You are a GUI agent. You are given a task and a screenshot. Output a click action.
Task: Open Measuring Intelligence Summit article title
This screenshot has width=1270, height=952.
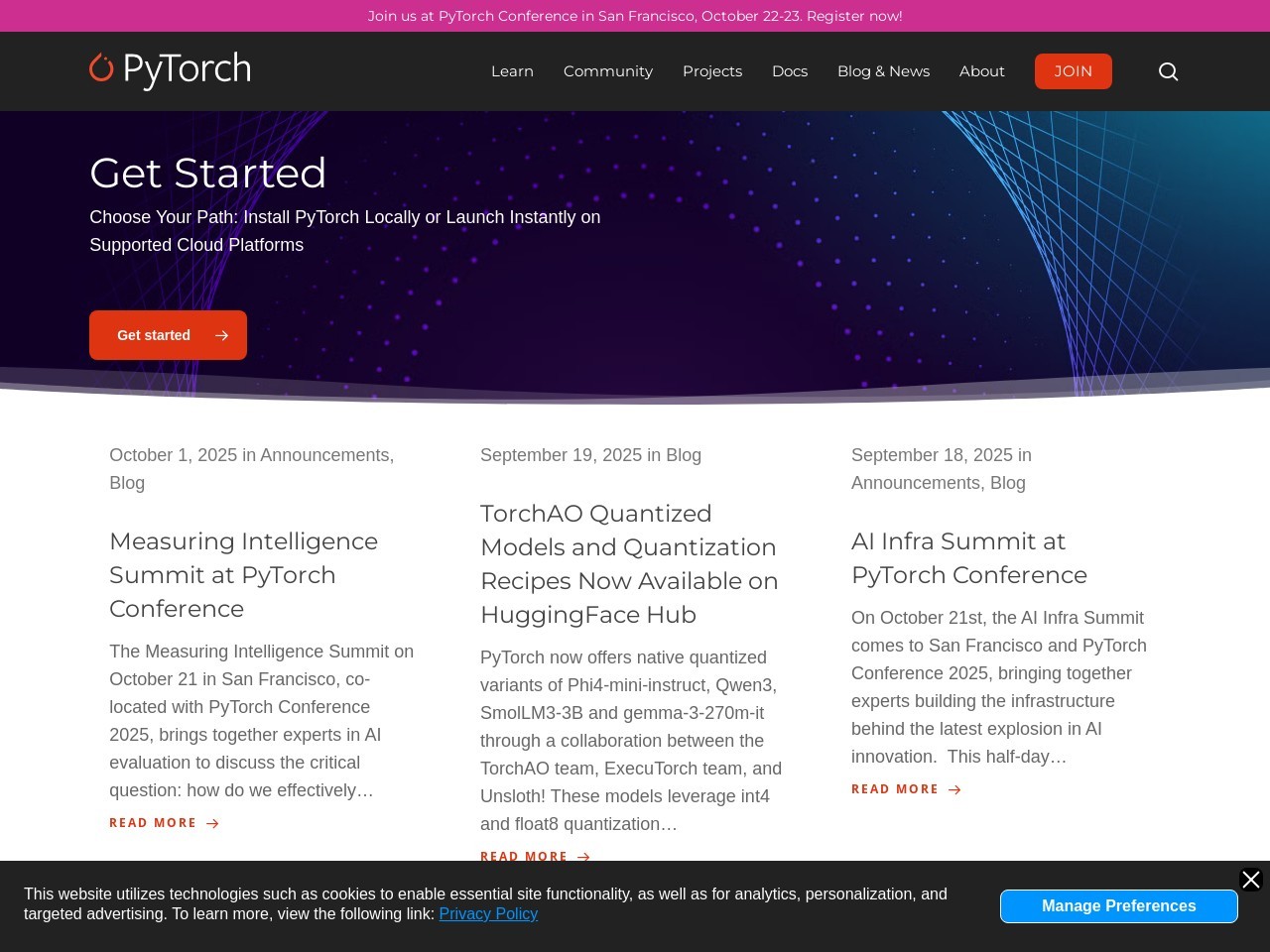[x=243, y=575]
